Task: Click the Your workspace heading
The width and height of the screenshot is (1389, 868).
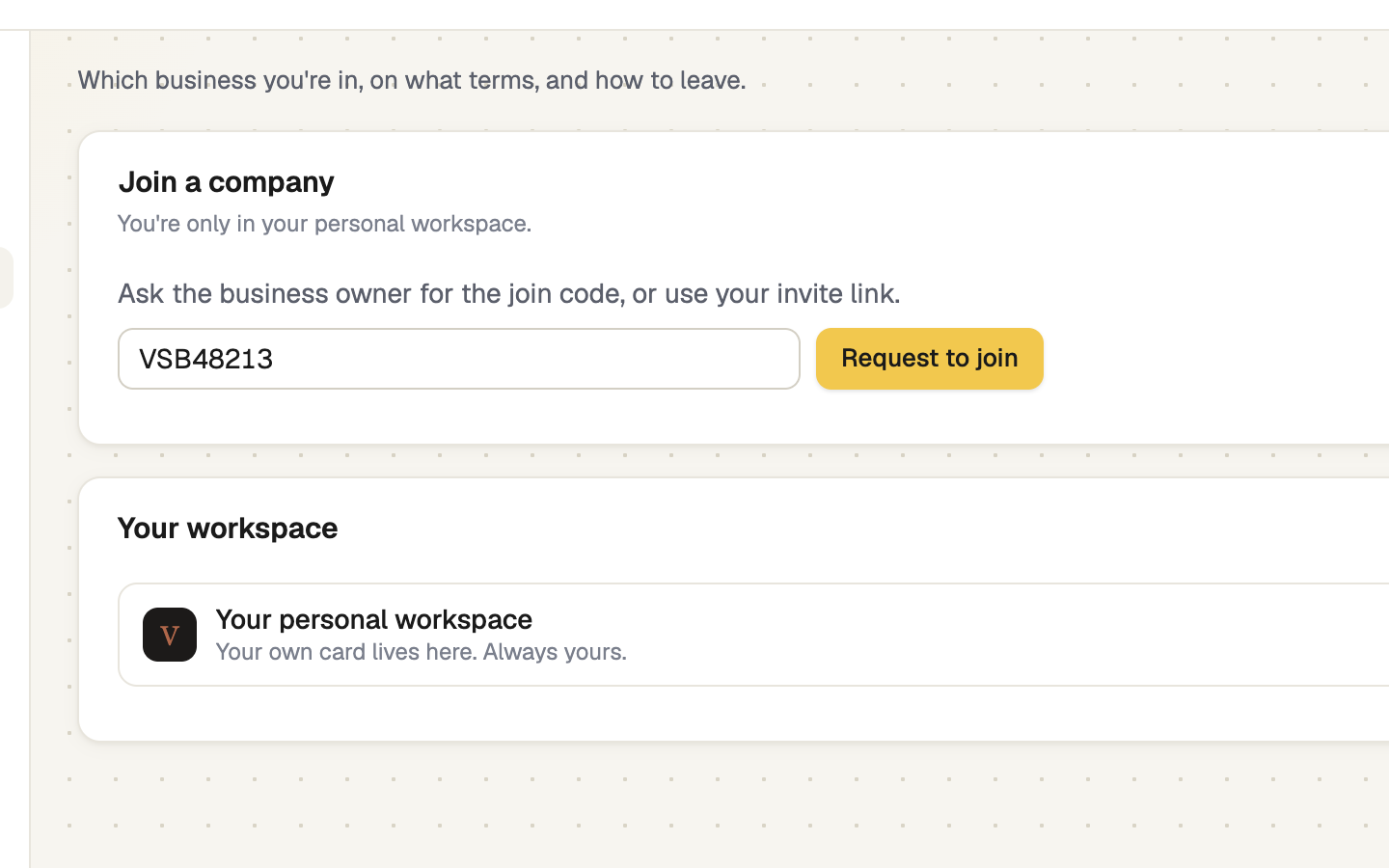Action: [228, 528]
